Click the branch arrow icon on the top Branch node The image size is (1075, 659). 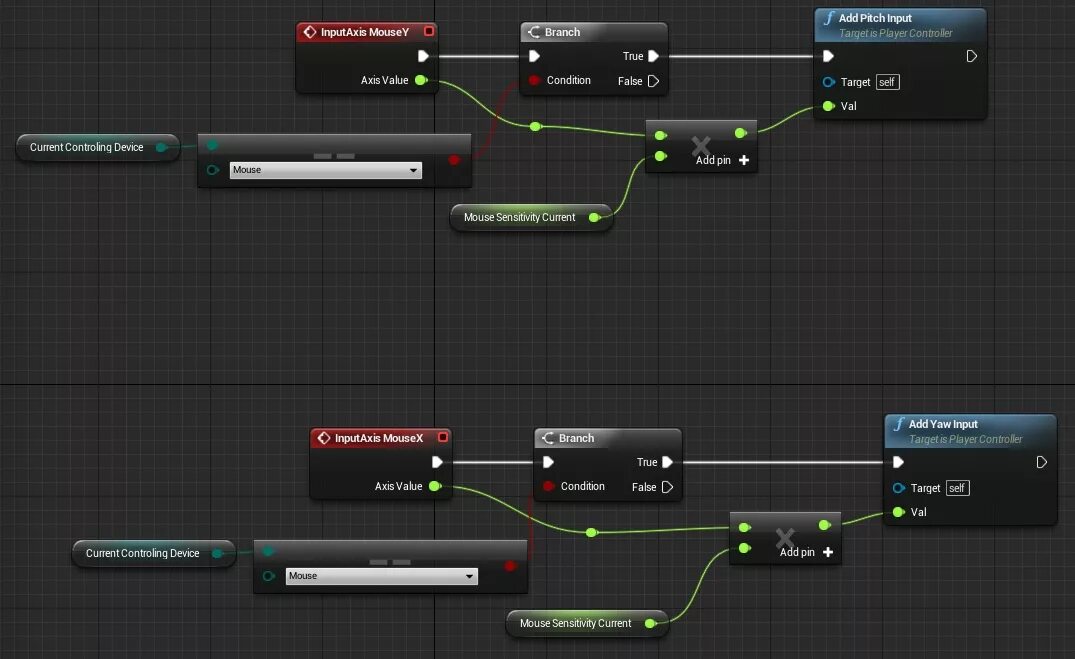pyautogui.click(x=535, y=31)
